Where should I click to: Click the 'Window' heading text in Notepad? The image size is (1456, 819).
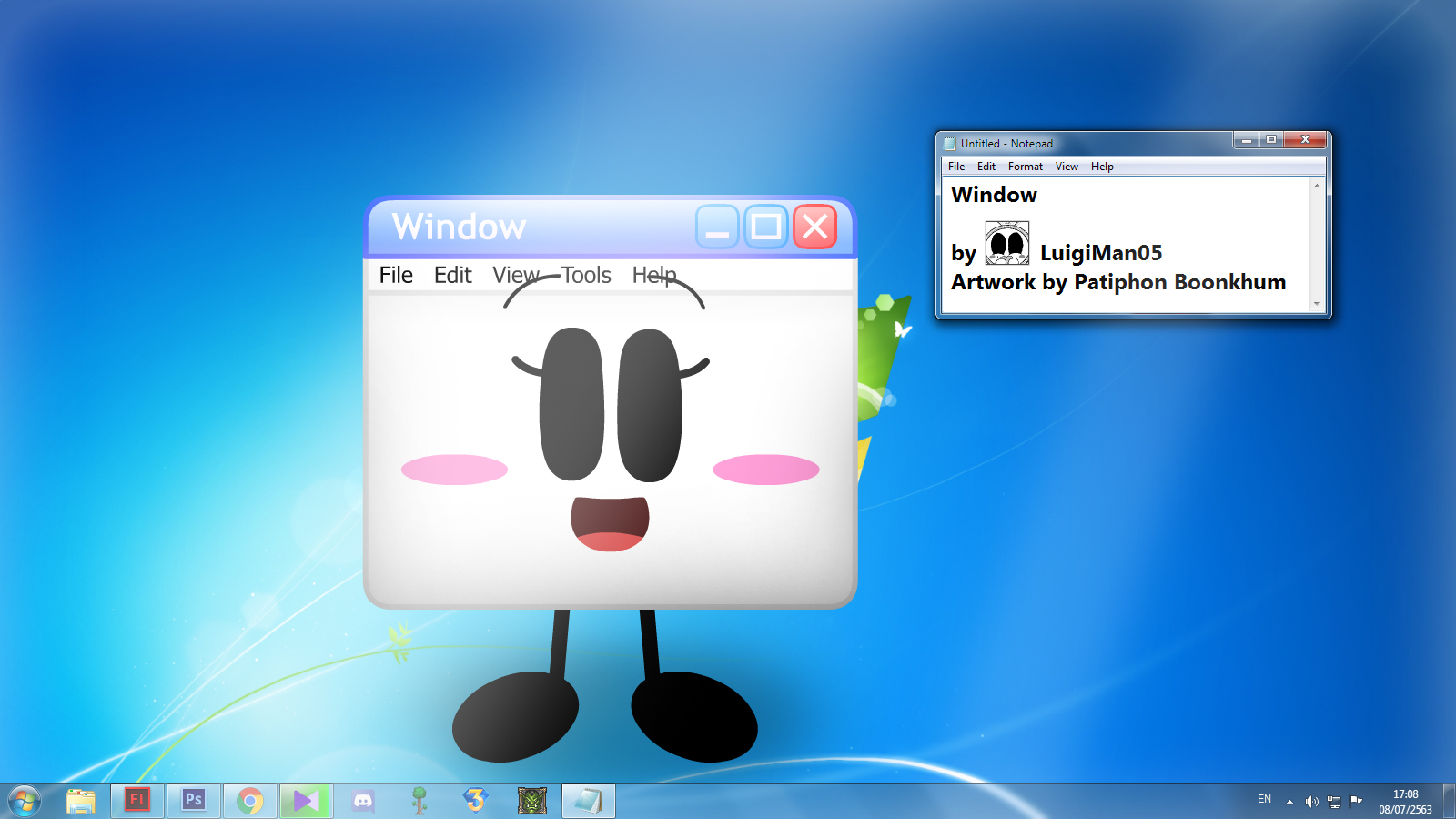[994, 195]
